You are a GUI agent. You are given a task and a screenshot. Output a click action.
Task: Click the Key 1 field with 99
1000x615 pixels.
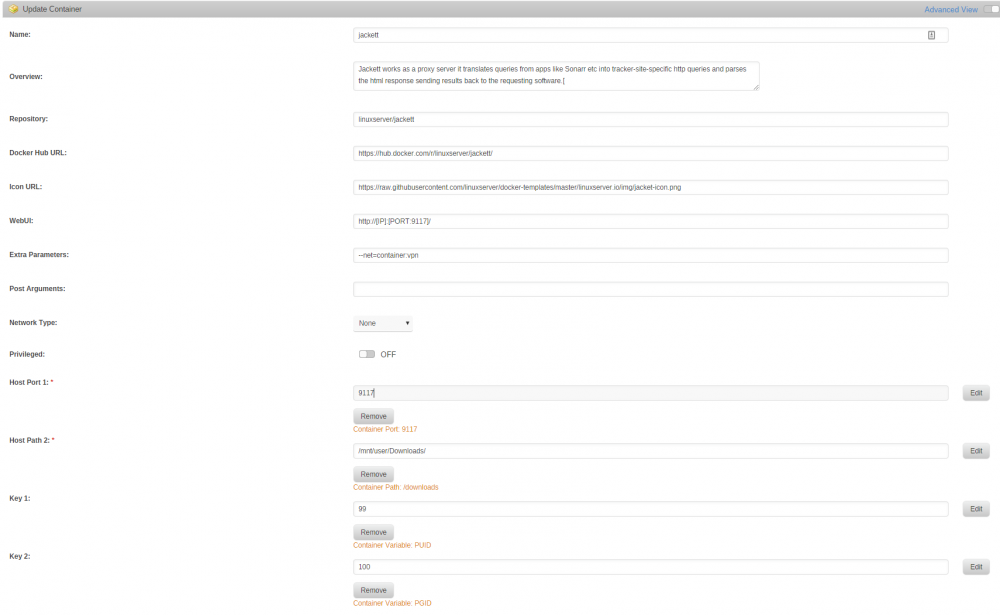point(651,509)
